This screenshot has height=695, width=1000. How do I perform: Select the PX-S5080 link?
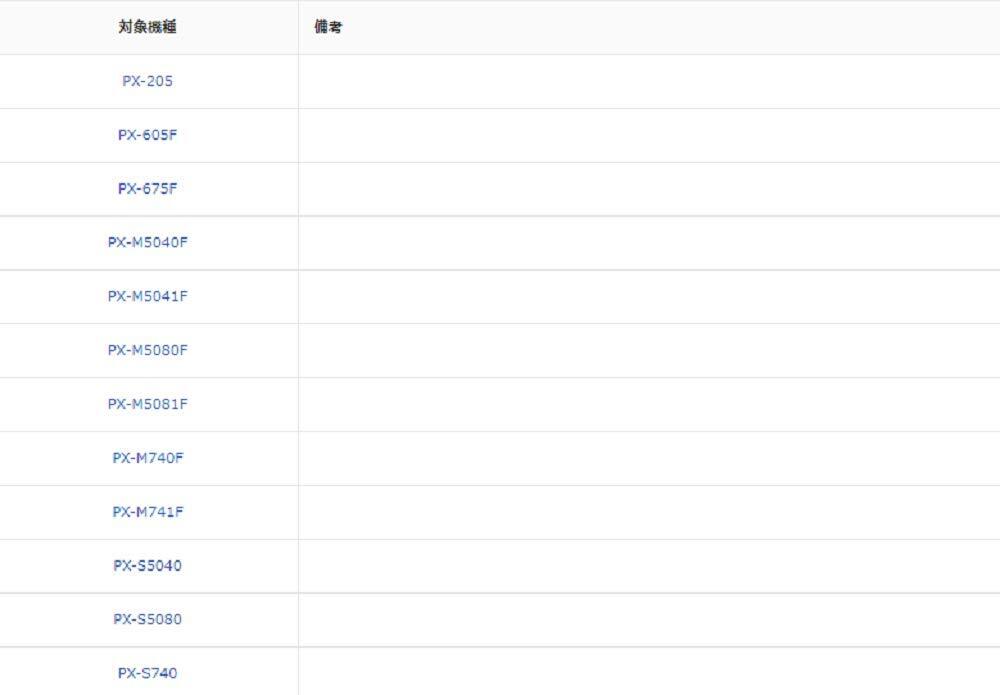pyautogui.click(x=147, y=619)
